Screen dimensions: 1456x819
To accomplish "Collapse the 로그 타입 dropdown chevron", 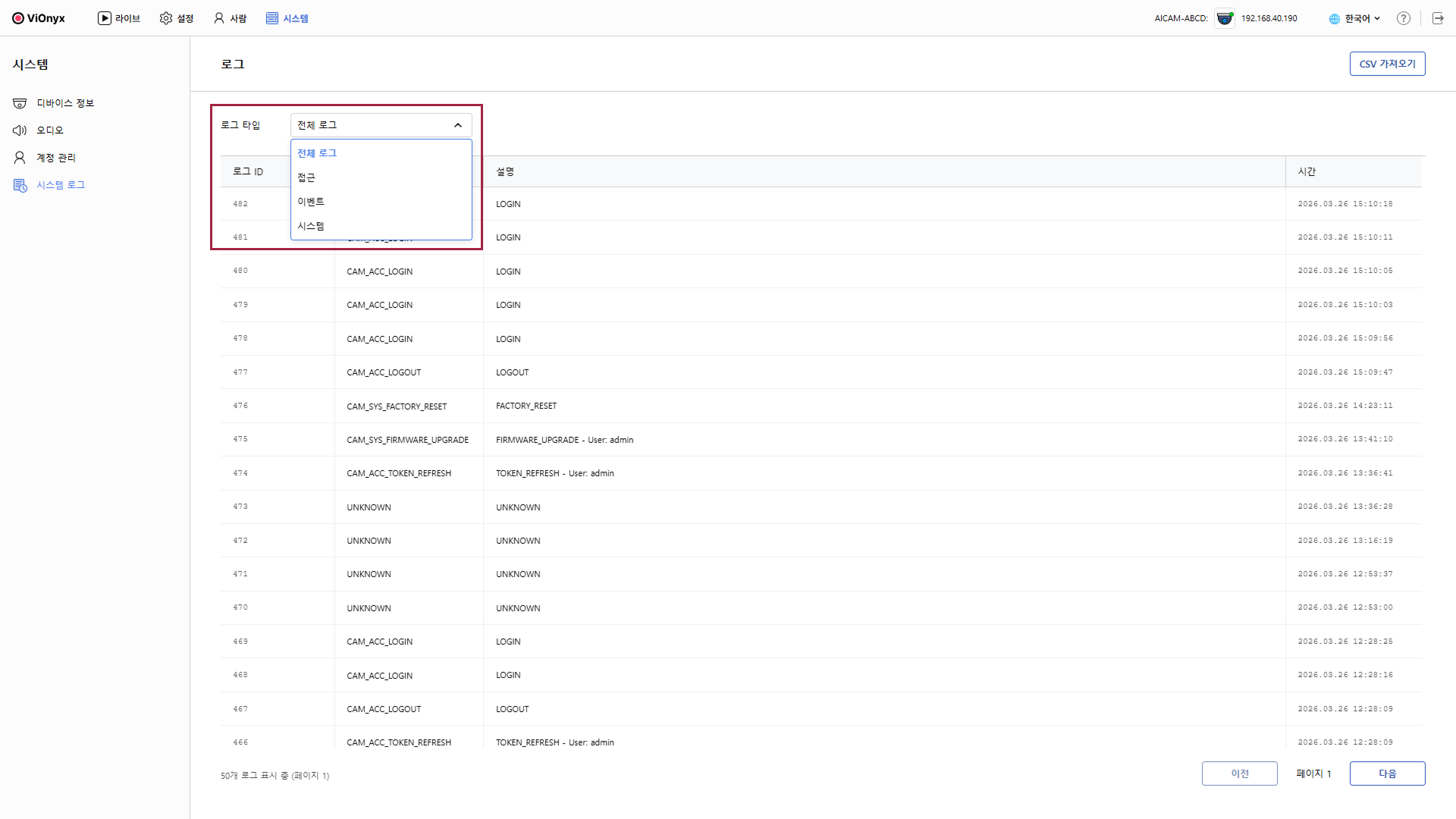I will pos(457,125).
